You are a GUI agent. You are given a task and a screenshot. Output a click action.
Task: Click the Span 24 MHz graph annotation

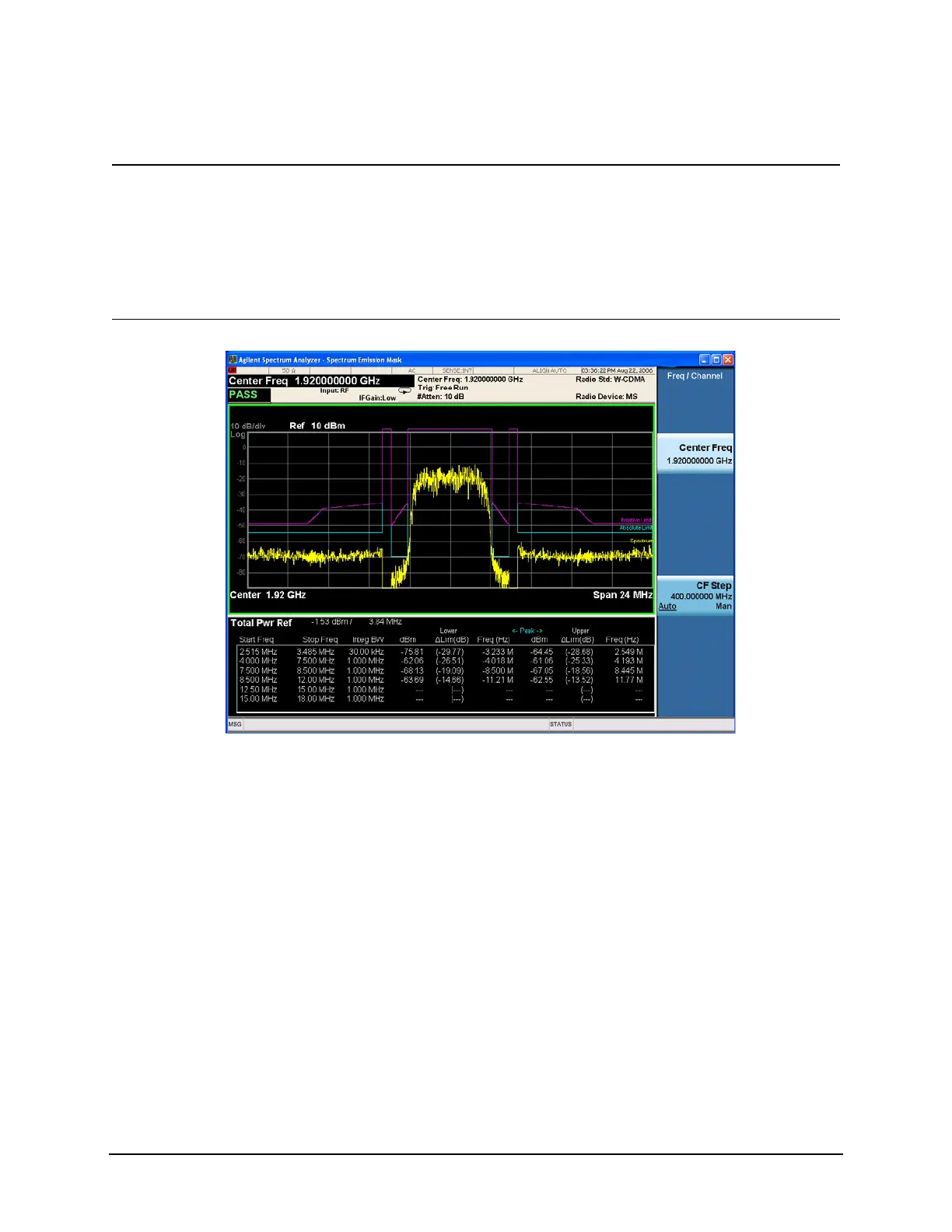(x=623, y=595)
